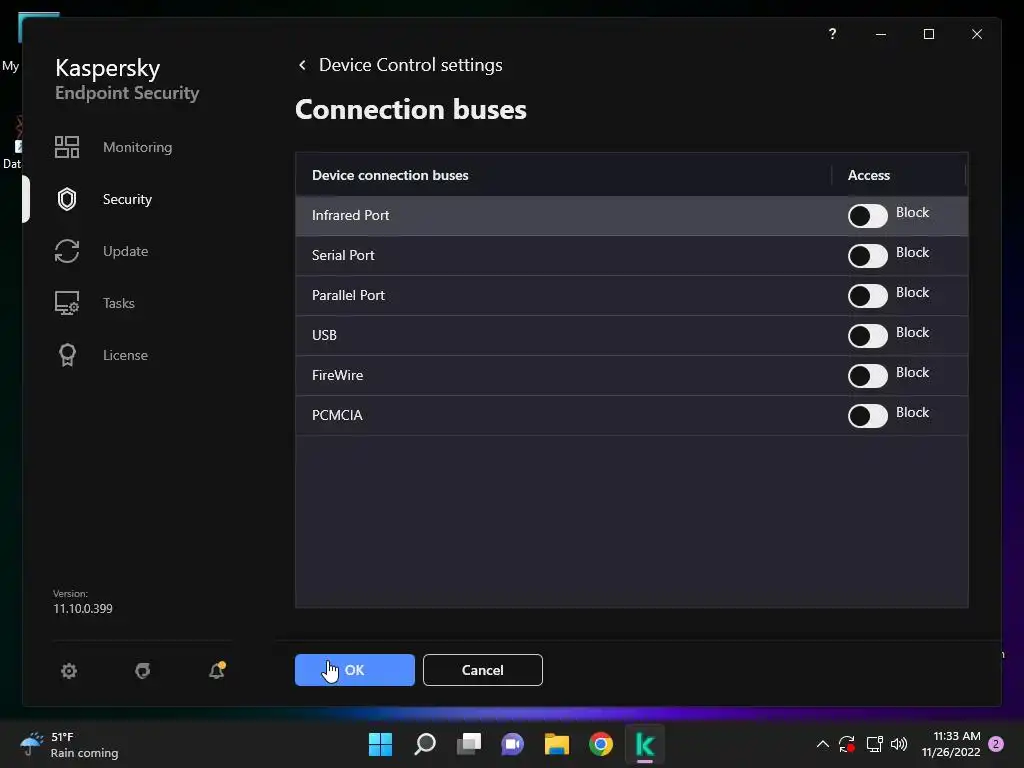Screen dimensions: 1024x768
Task: Show hidden system tray icons
Action: (x=823, y=744)
